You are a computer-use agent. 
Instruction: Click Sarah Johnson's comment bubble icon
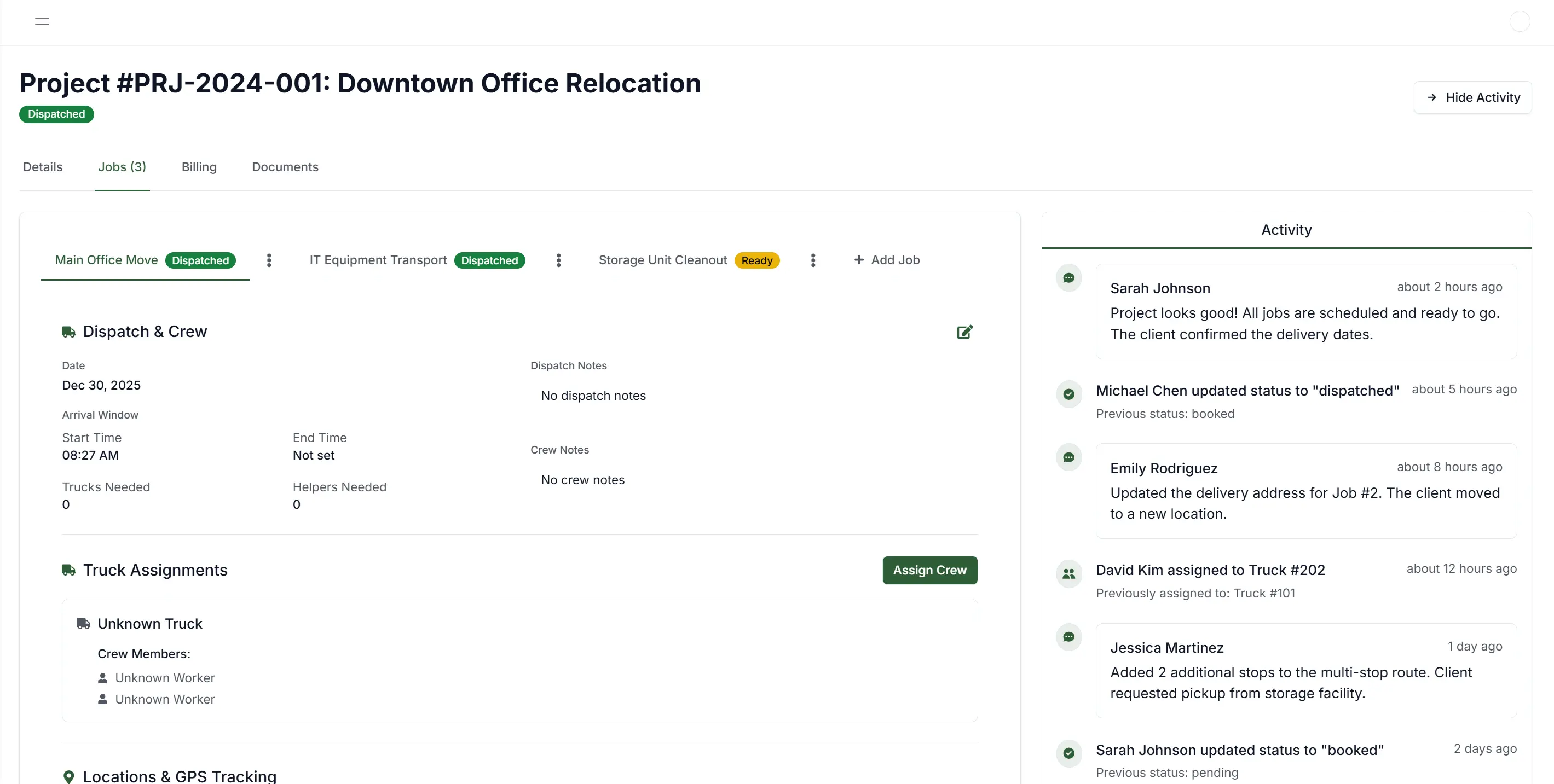1068,278
